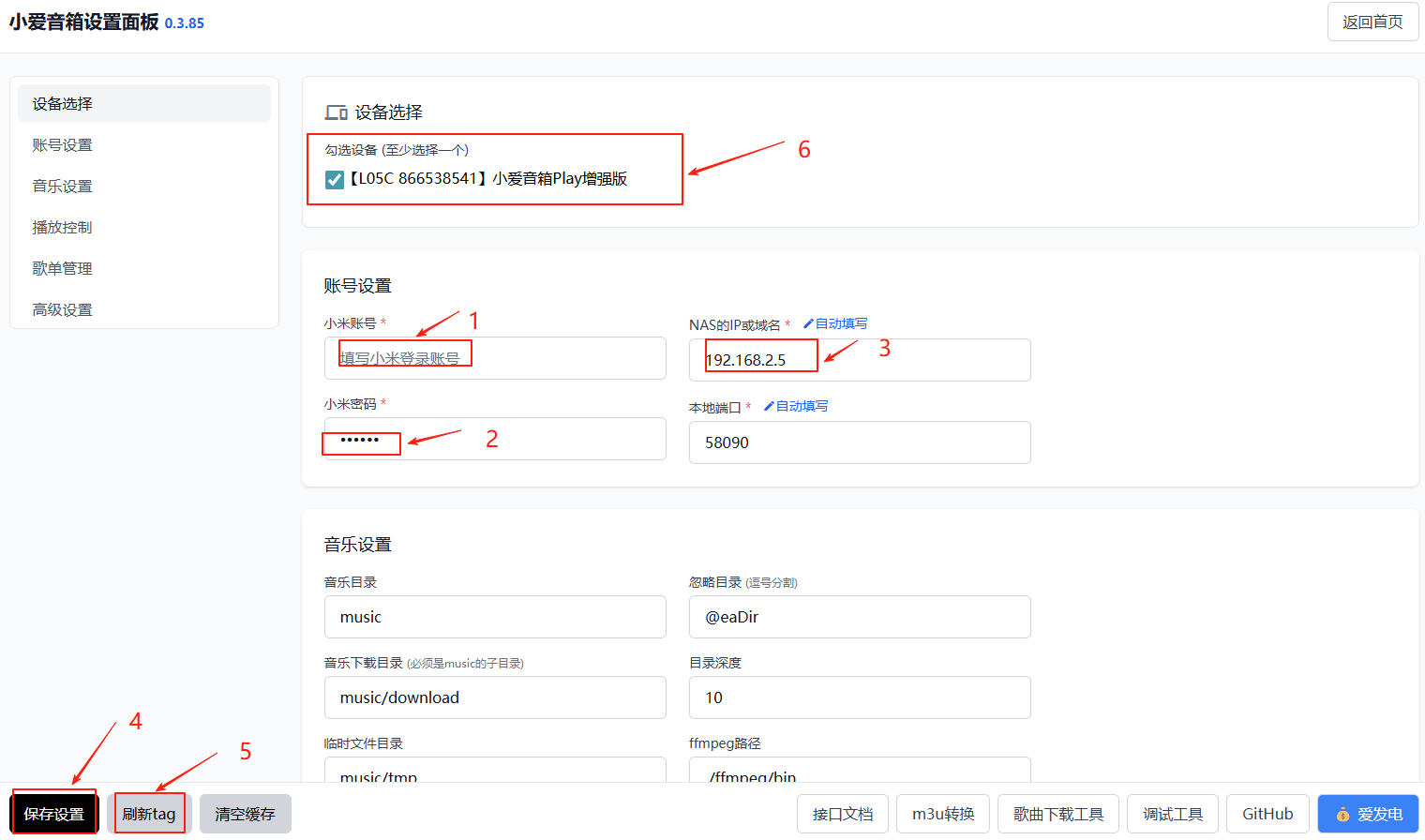The image size is (1425, 840).
Task: Click the 返回首页 button
Action: click(x=1372, y=22)
